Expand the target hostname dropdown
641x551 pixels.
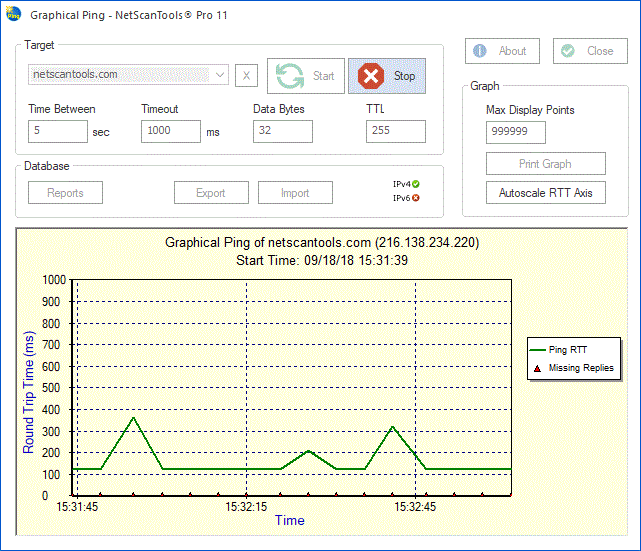point(220,75)
